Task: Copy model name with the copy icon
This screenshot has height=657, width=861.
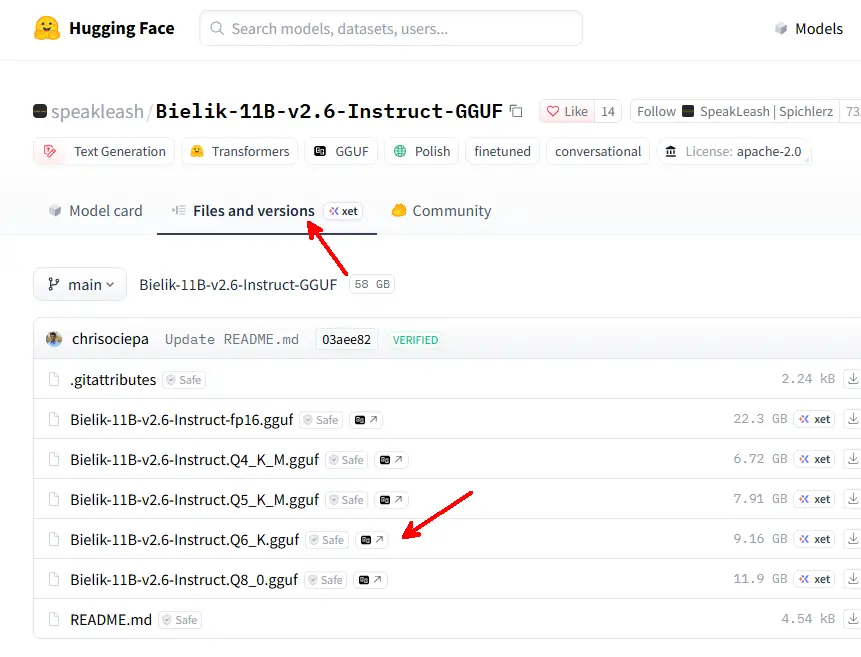Action: tap(516, 112)
